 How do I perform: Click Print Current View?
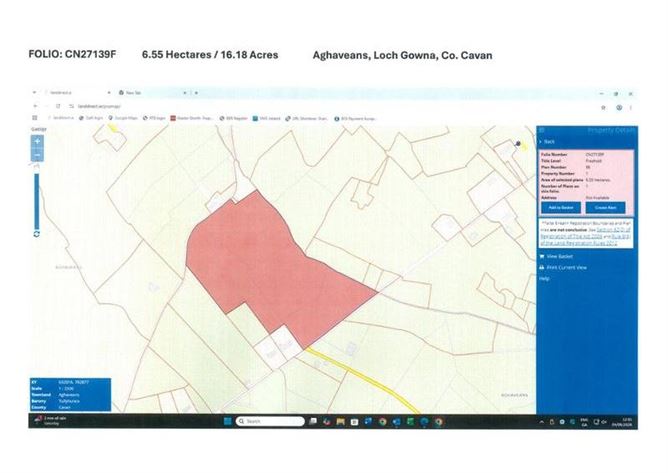point(563,268)
